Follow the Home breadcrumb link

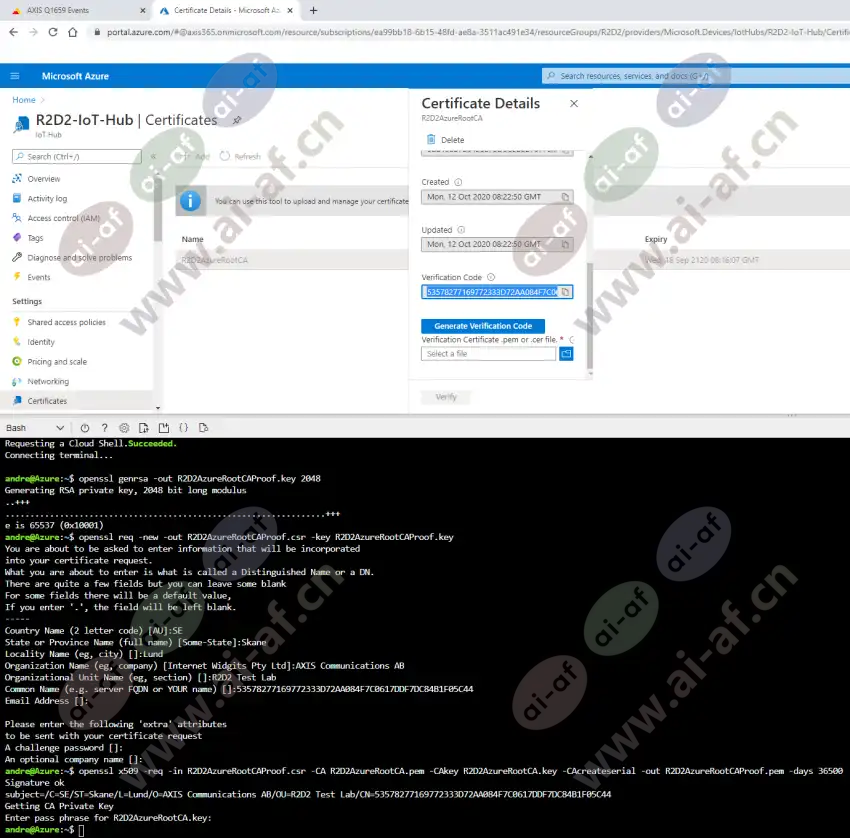point(23,100)
